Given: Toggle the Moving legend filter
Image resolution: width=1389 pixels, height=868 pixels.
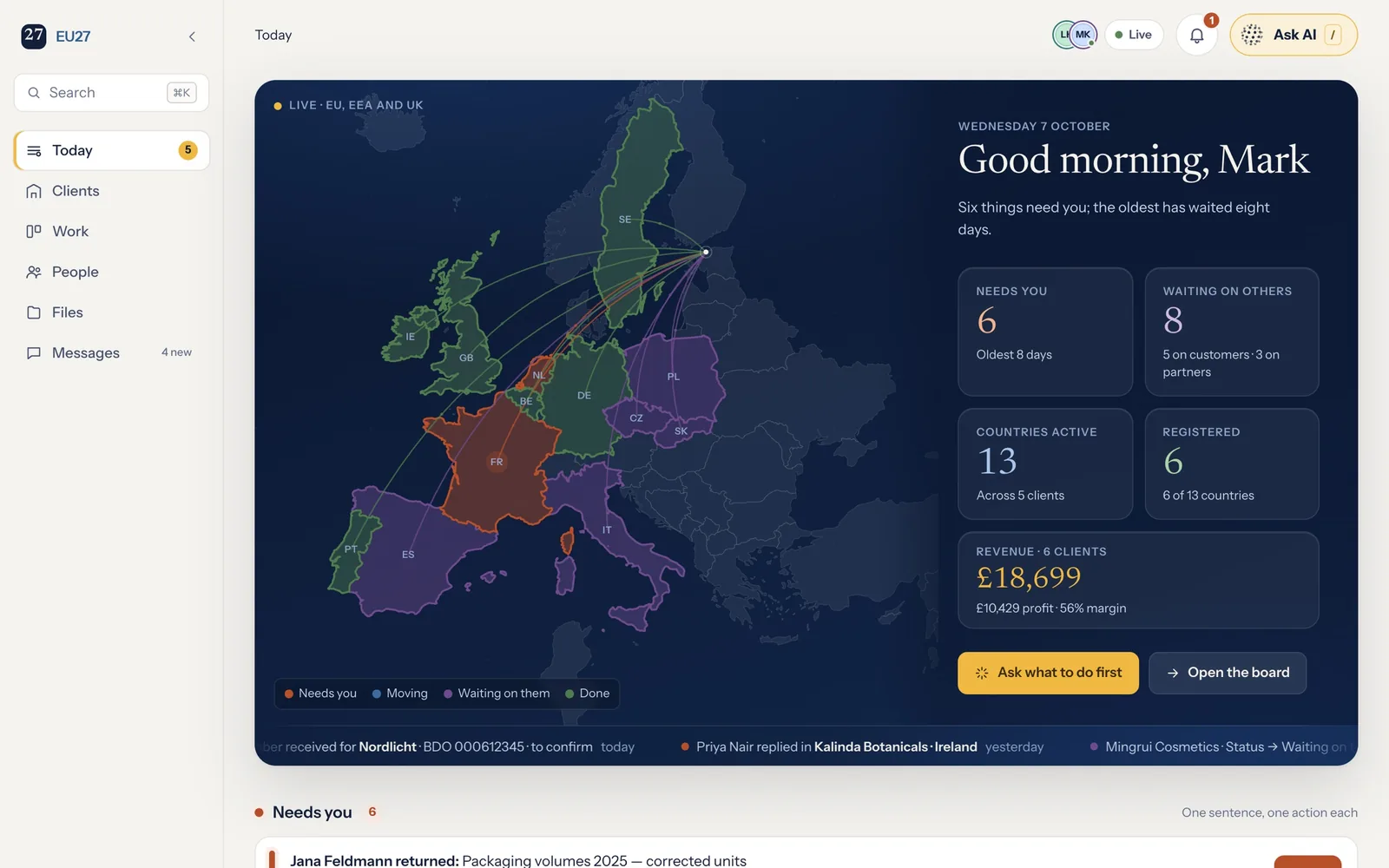Looking at the screenshot, I should (400, 694).
